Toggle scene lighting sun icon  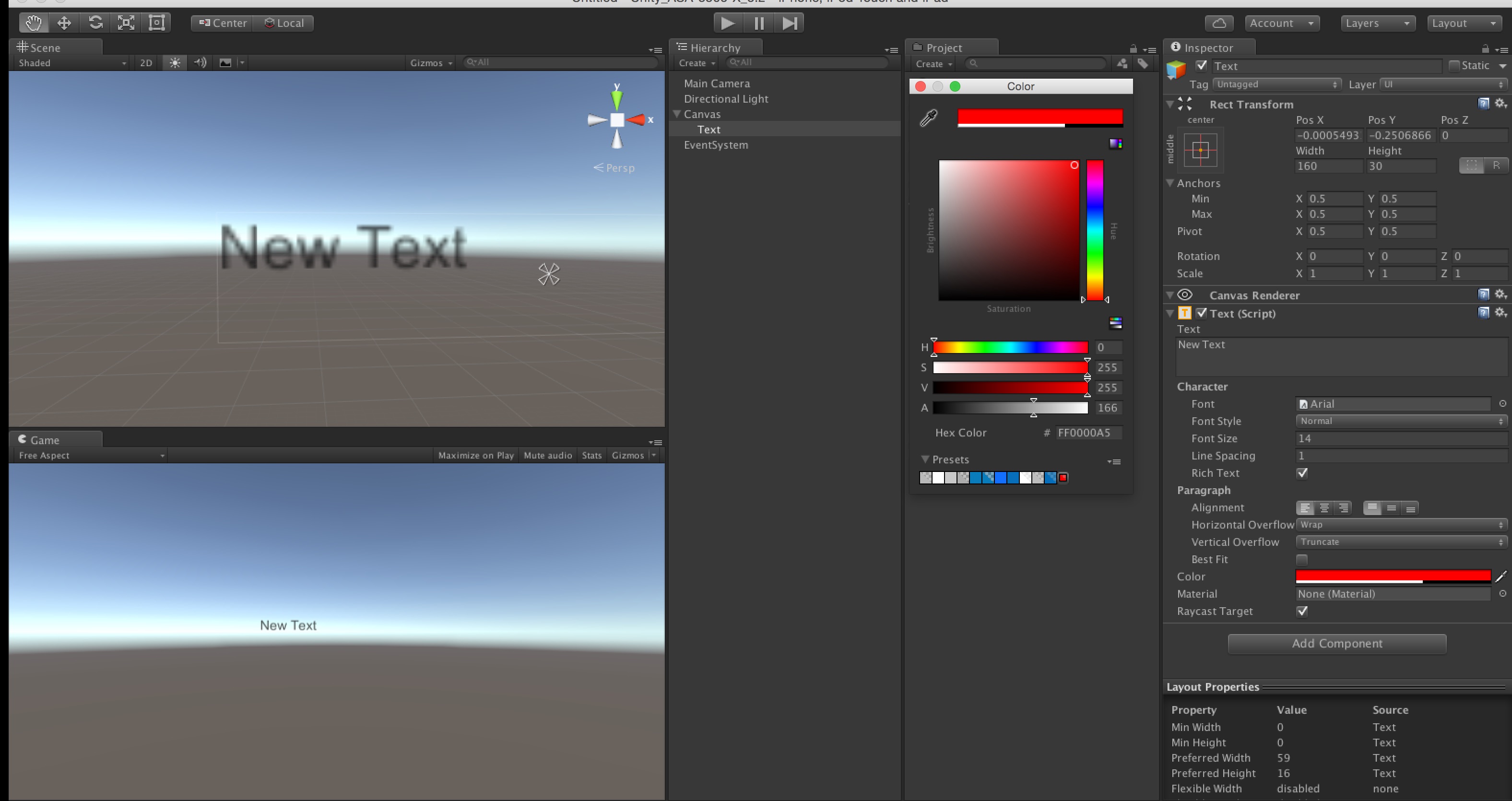(175, 63)
